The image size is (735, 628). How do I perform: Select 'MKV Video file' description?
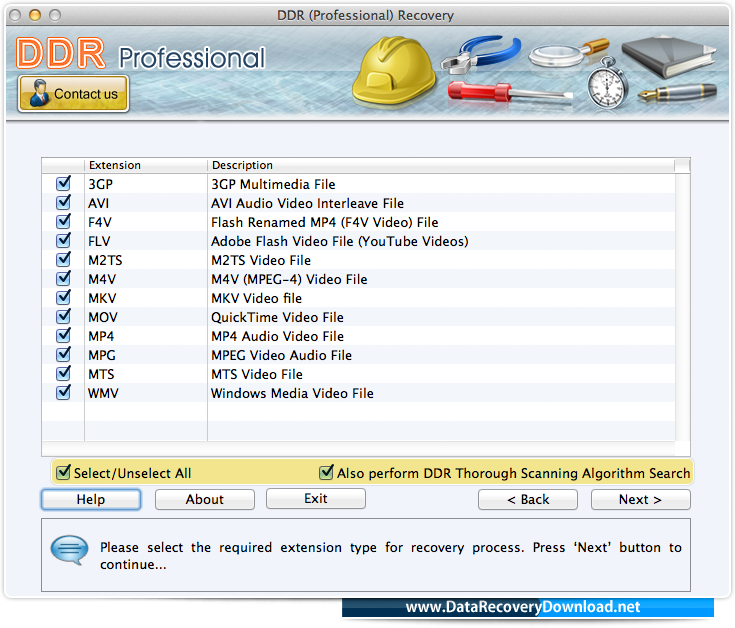tap(256, 298)
